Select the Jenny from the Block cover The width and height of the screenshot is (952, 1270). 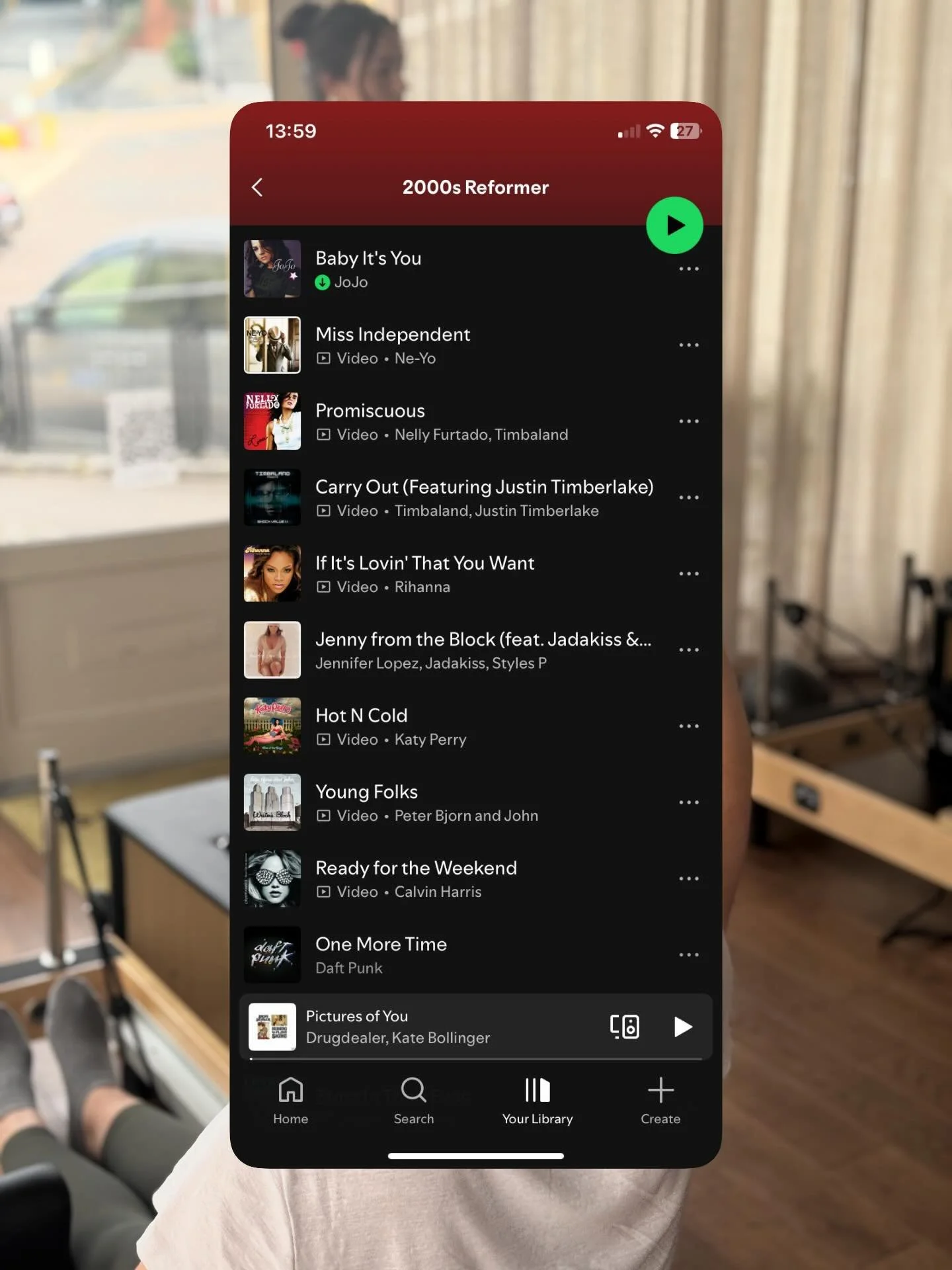[x=272, y=650]
